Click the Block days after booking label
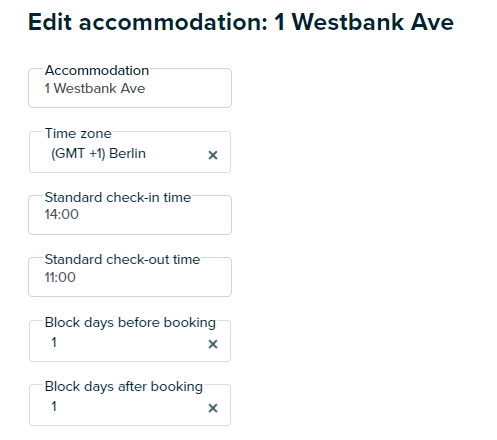497x440 pixels. pos(124,387)
